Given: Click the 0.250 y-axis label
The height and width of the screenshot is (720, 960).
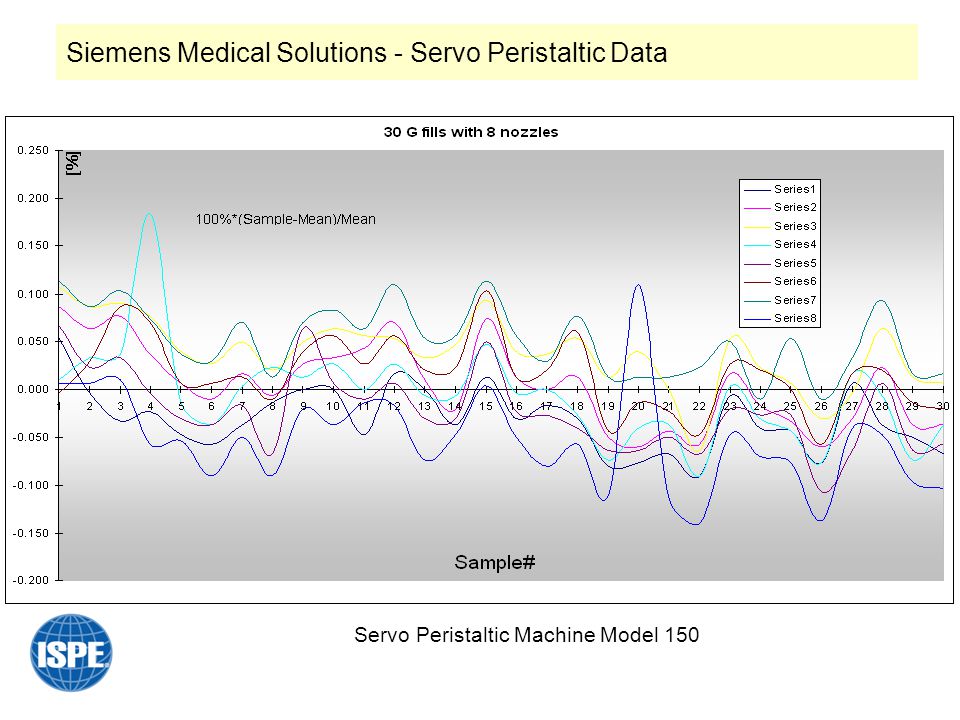Looking at the screenshot, I should [33, 151].
